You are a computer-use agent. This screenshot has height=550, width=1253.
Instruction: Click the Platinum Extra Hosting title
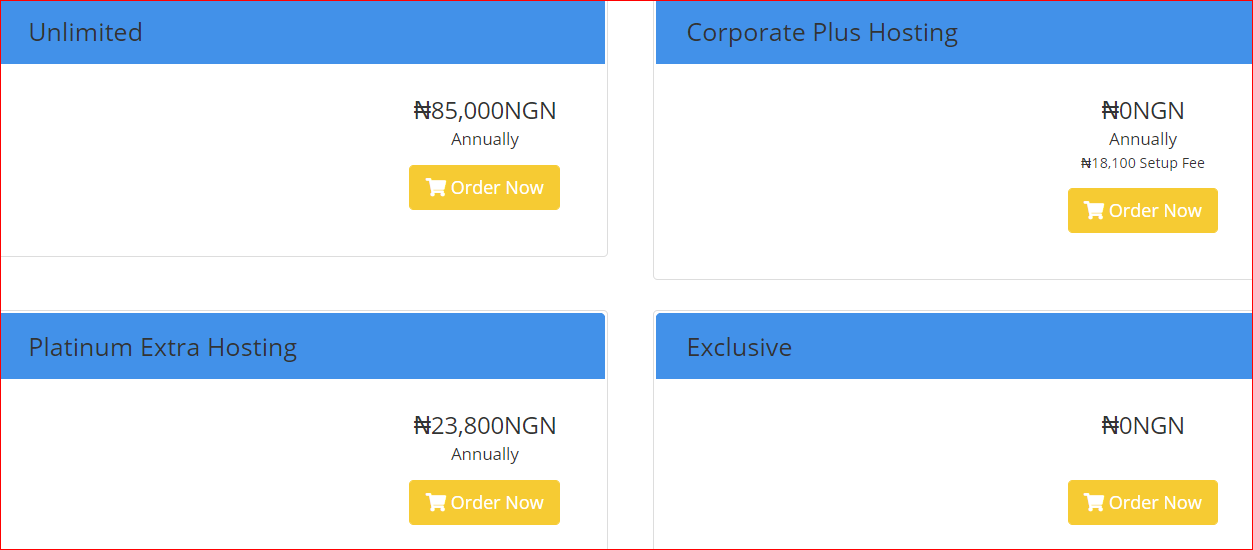coord(163,348)
